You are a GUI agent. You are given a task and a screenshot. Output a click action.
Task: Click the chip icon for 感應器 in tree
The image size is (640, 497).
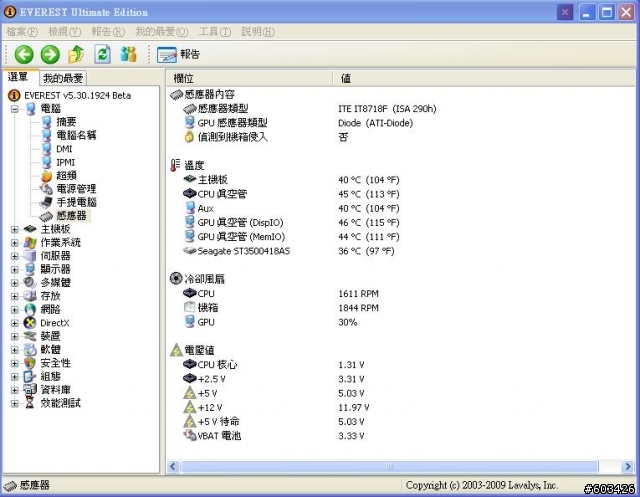[46, 216]
